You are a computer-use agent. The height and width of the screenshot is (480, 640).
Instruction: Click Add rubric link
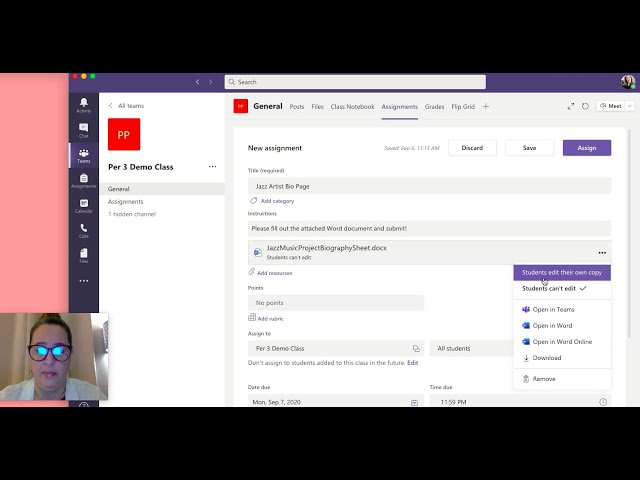coord(266,318)
